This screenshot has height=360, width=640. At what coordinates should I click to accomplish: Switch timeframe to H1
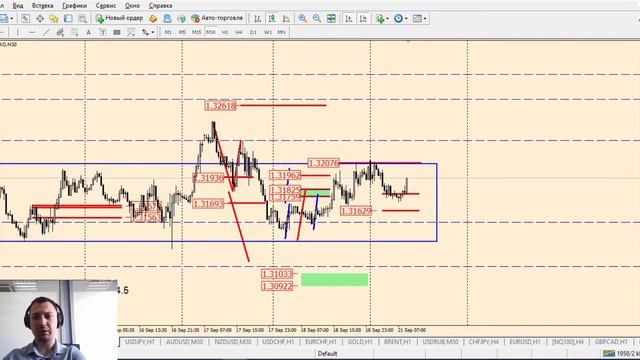tap(225, 32)
